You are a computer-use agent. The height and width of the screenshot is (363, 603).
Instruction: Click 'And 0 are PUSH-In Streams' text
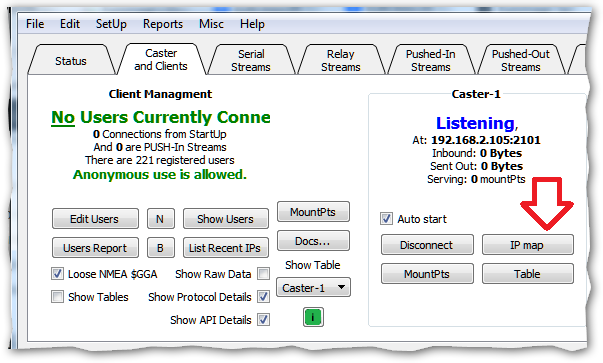160,147
